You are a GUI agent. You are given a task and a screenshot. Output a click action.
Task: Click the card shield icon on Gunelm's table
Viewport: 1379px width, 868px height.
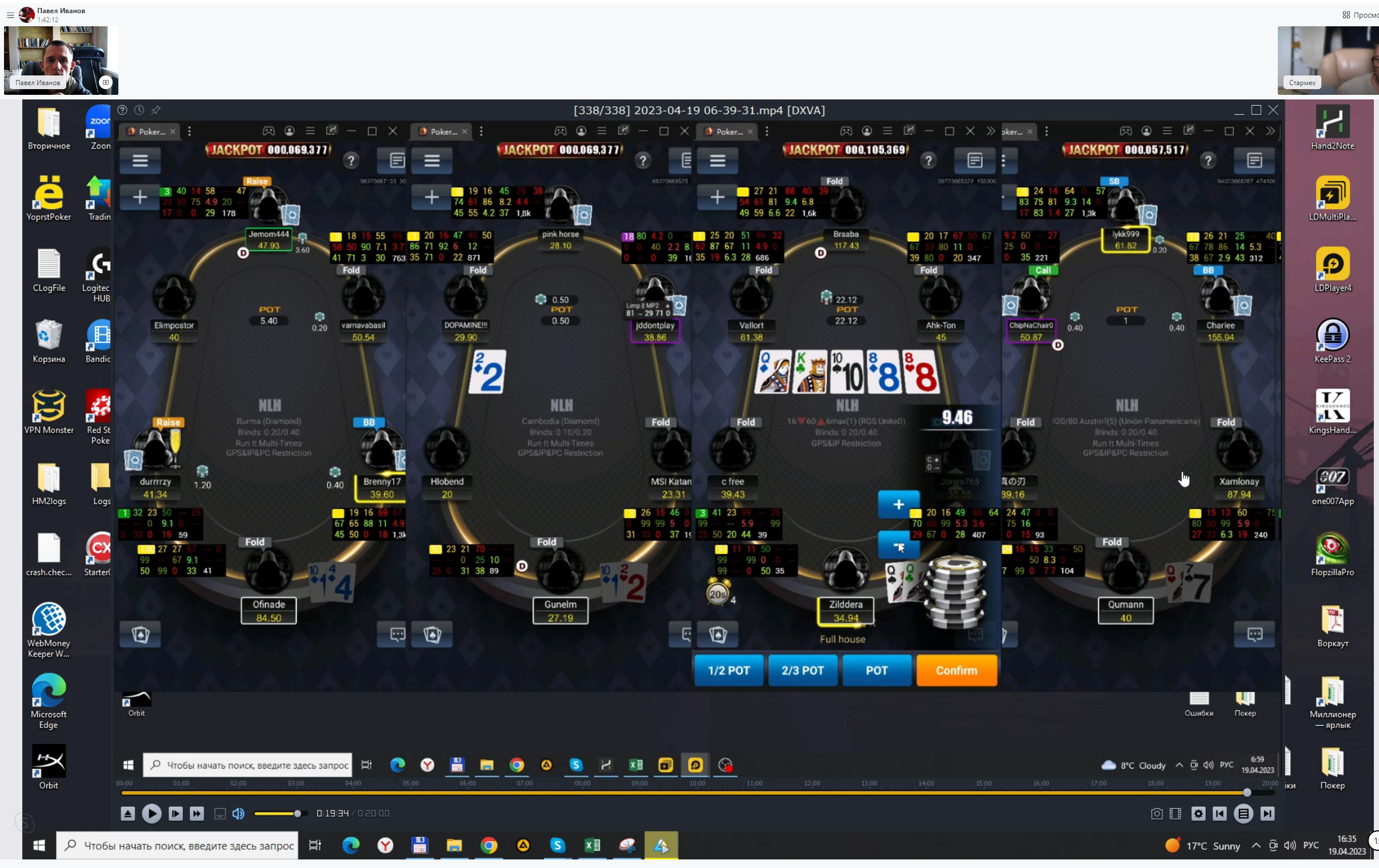coord(432,634)
